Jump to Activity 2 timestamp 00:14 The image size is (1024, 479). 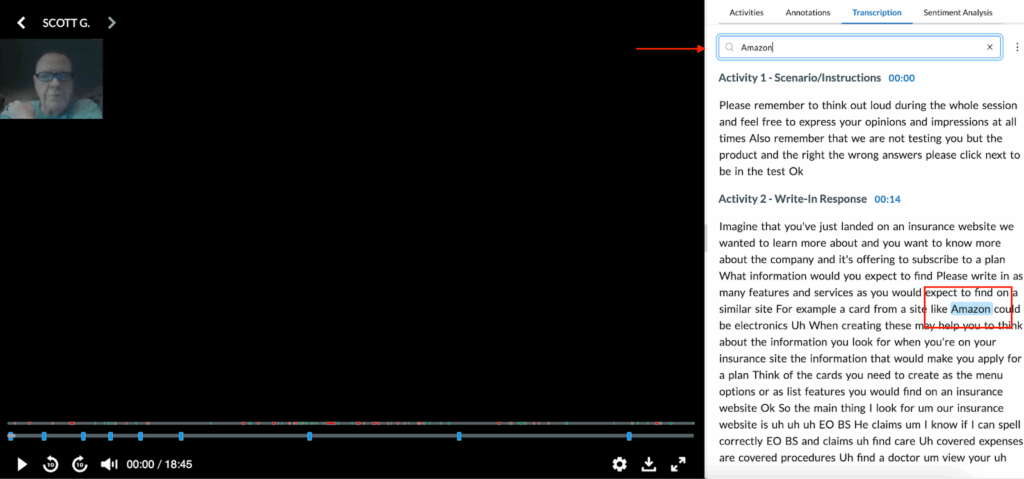coord(887,199)
